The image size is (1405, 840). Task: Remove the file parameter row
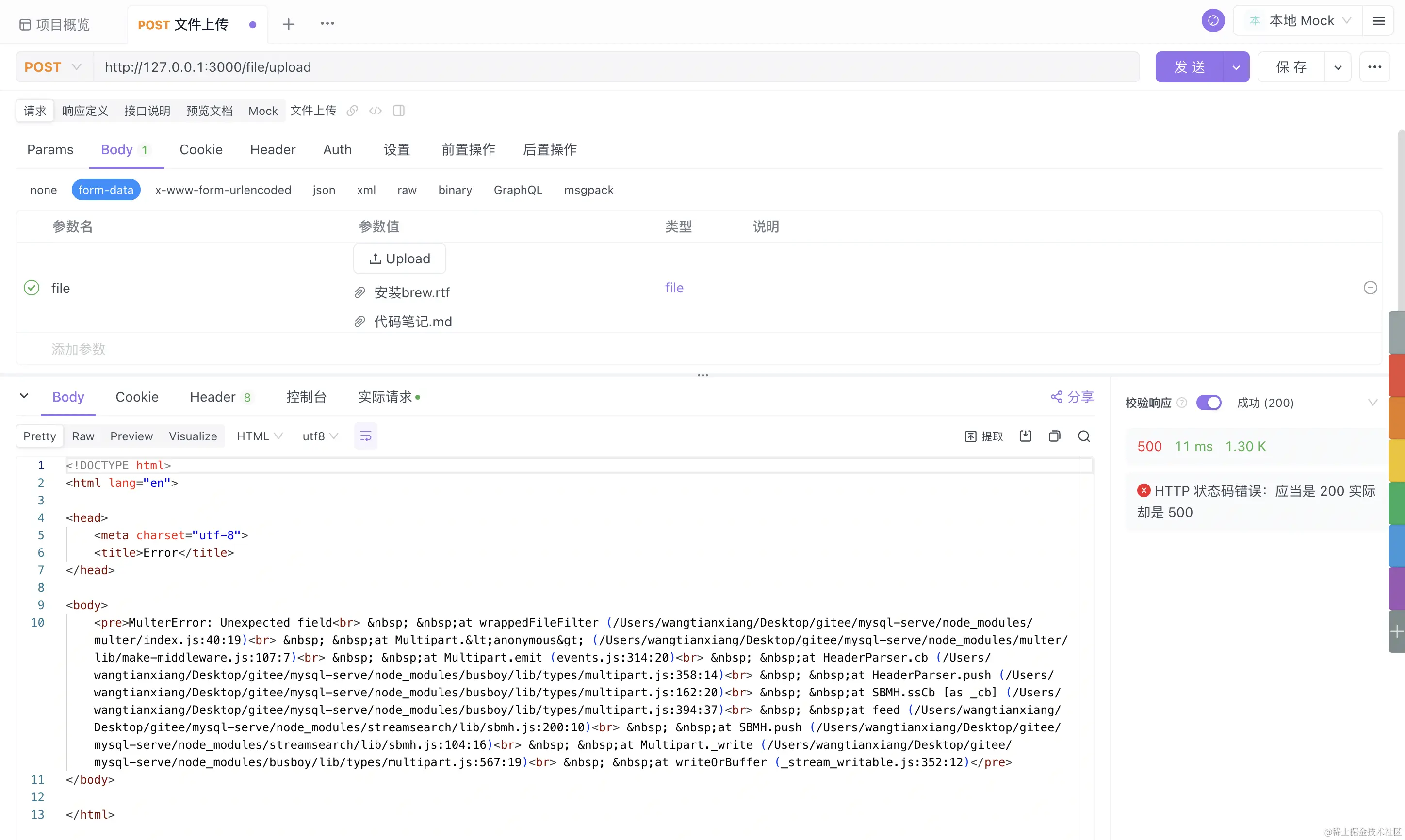coord(1370,288)
